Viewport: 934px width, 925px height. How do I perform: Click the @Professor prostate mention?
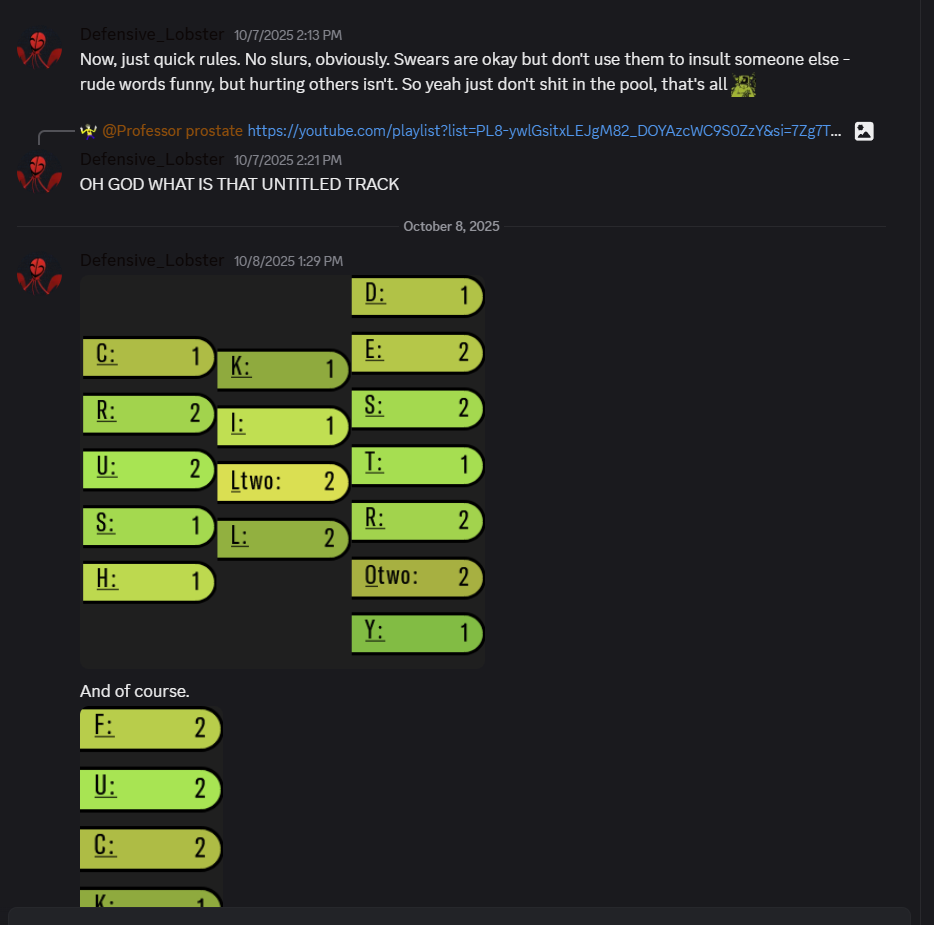[172, 131]
